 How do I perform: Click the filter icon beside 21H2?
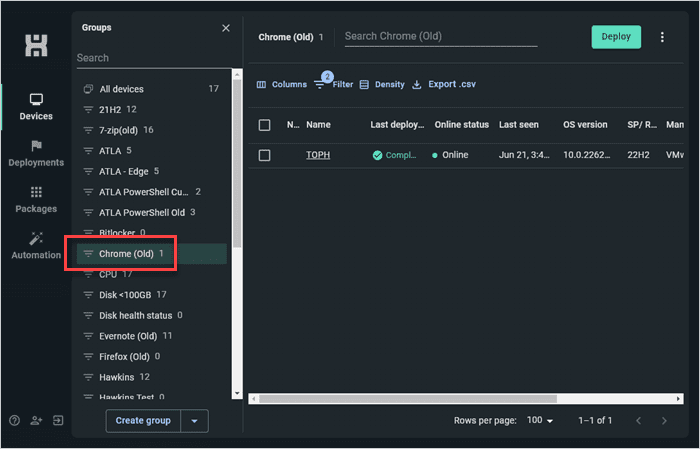(x=88, y=110)
